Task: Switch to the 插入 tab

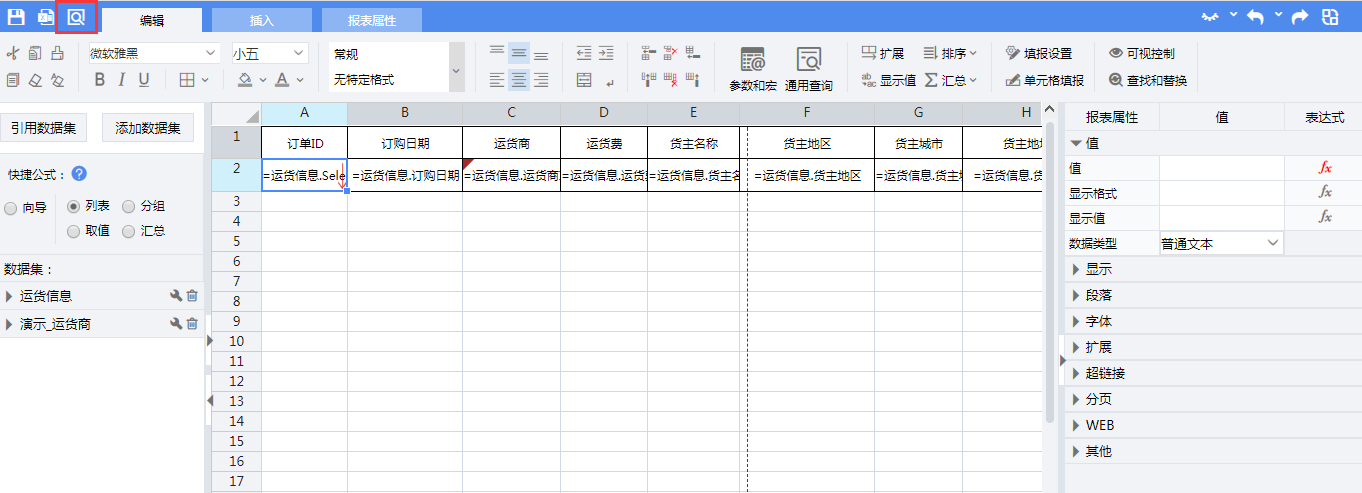Action: [261, 20]
